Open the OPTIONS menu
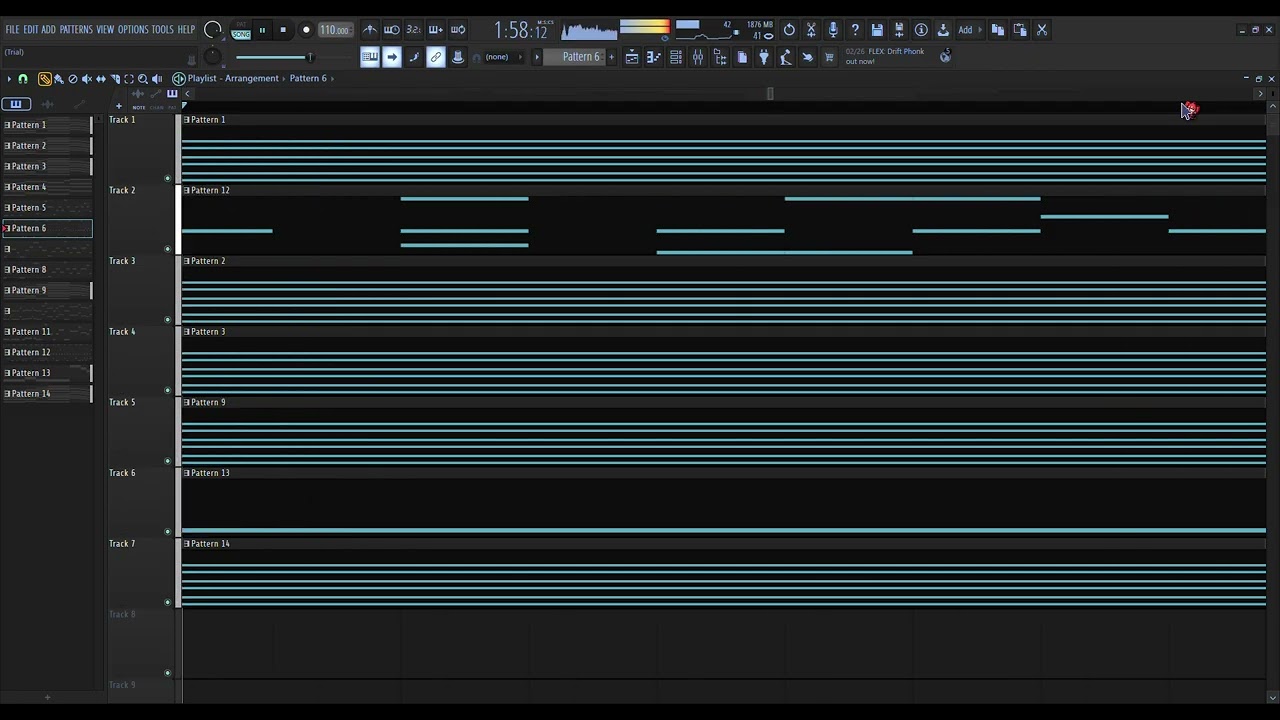 (133, 30)
